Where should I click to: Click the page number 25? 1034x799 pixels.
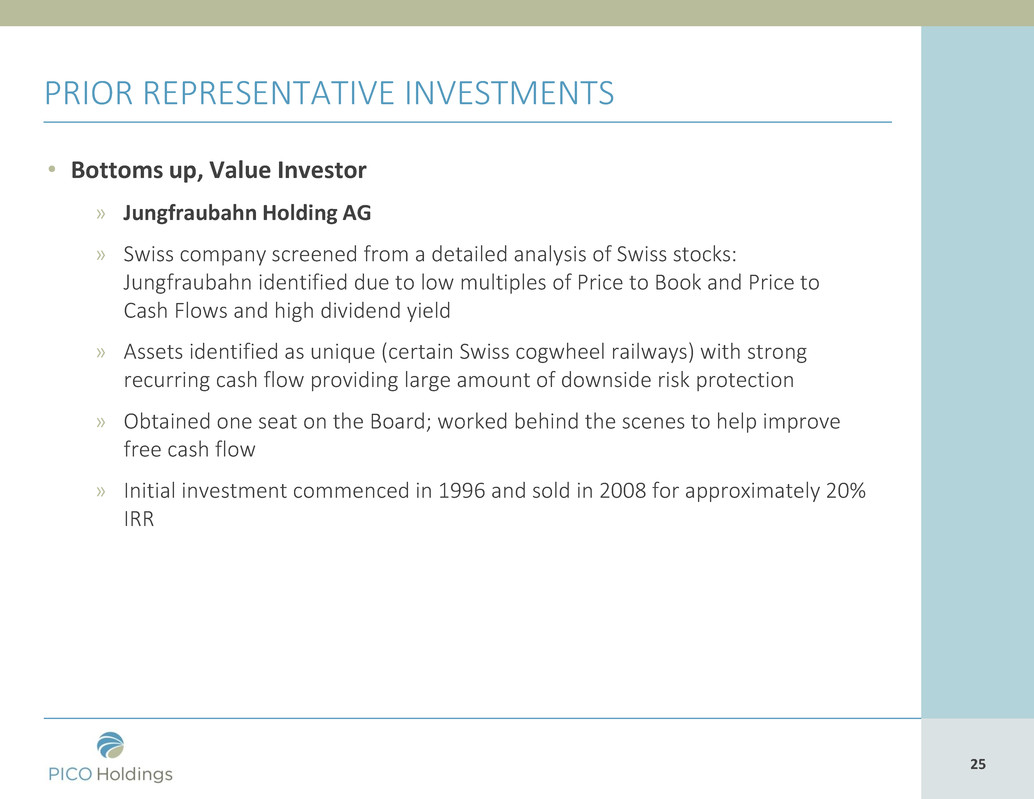(977, 764)
